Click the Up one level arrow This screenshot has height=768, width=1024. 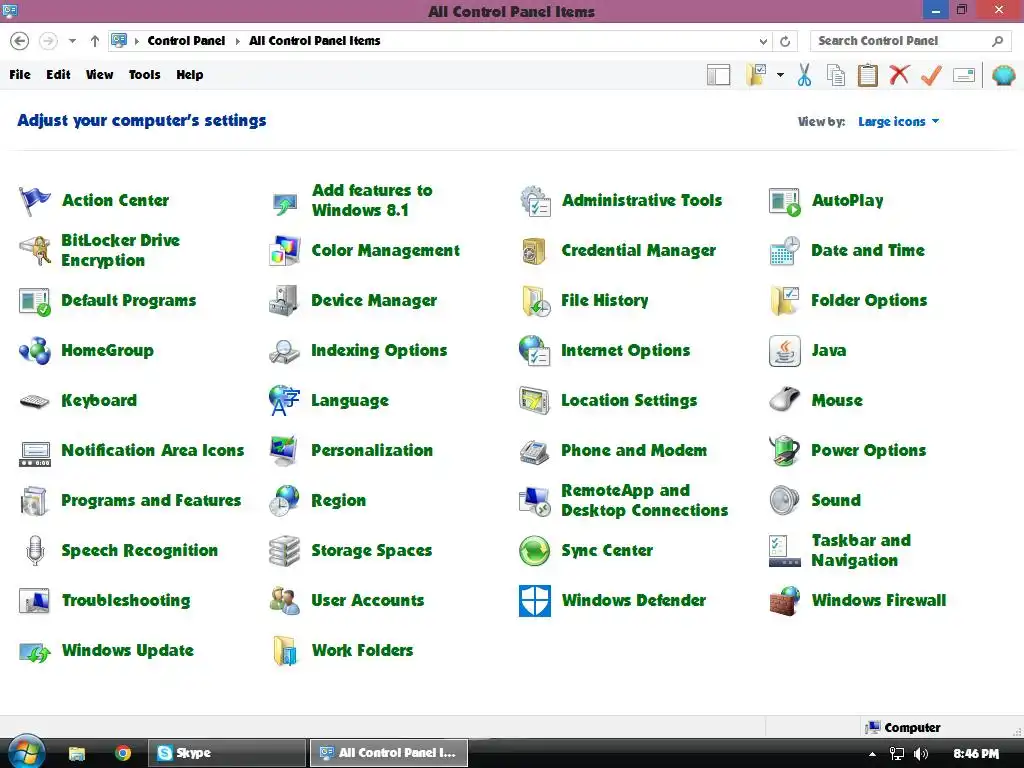[95, 40]
